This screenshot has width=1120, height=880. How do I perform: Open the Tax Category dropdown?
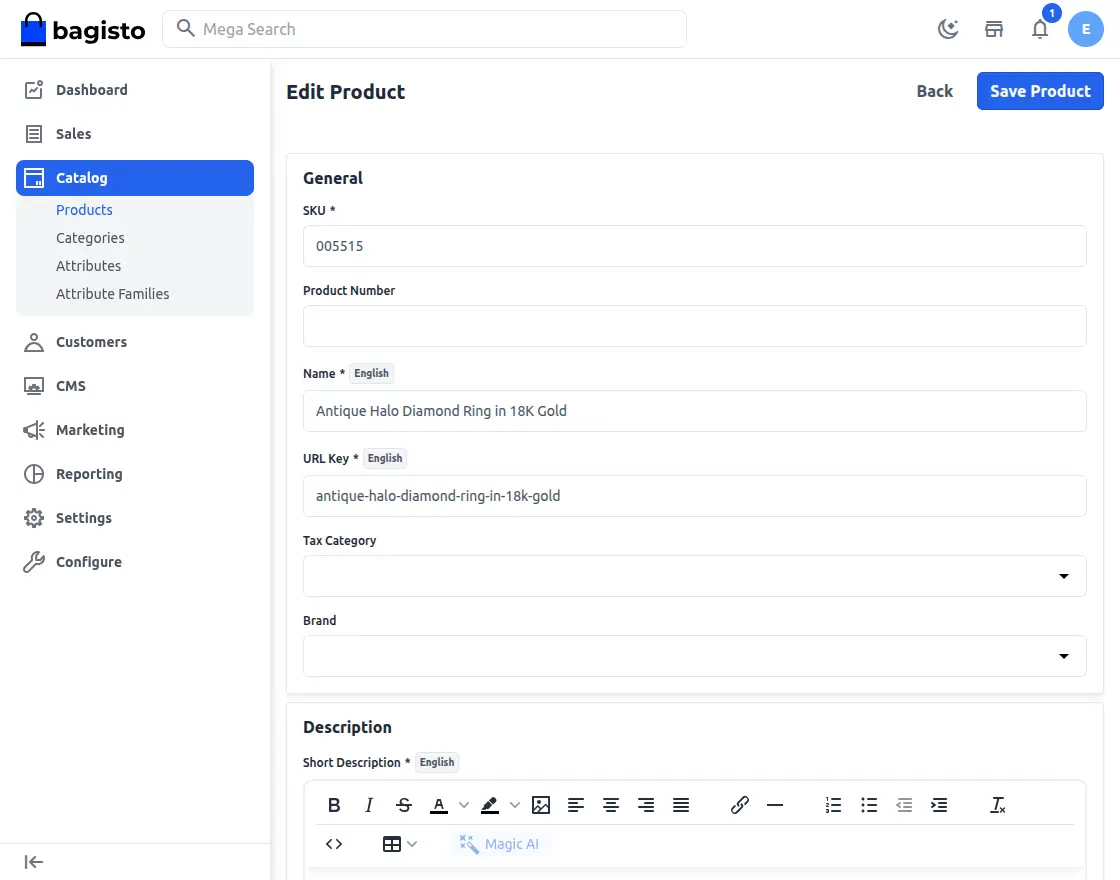point(694,576)
